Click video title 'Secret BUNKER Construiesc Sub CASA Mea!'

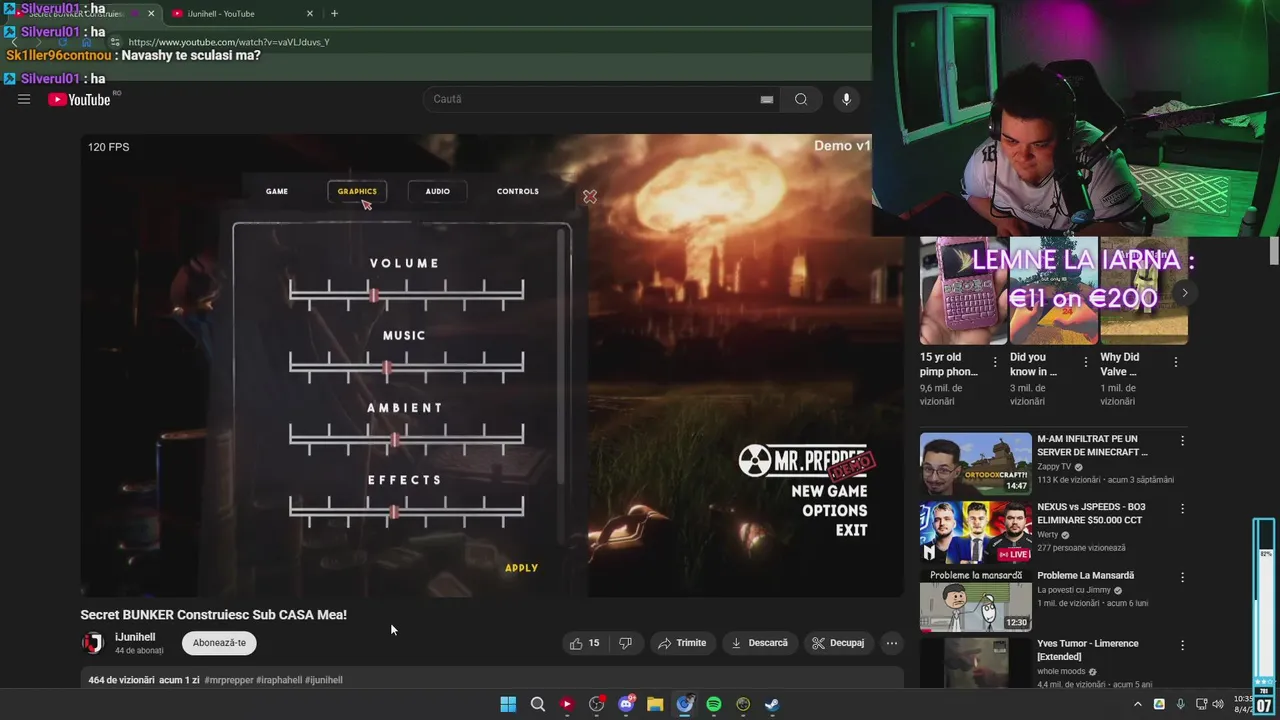(214, 615)
